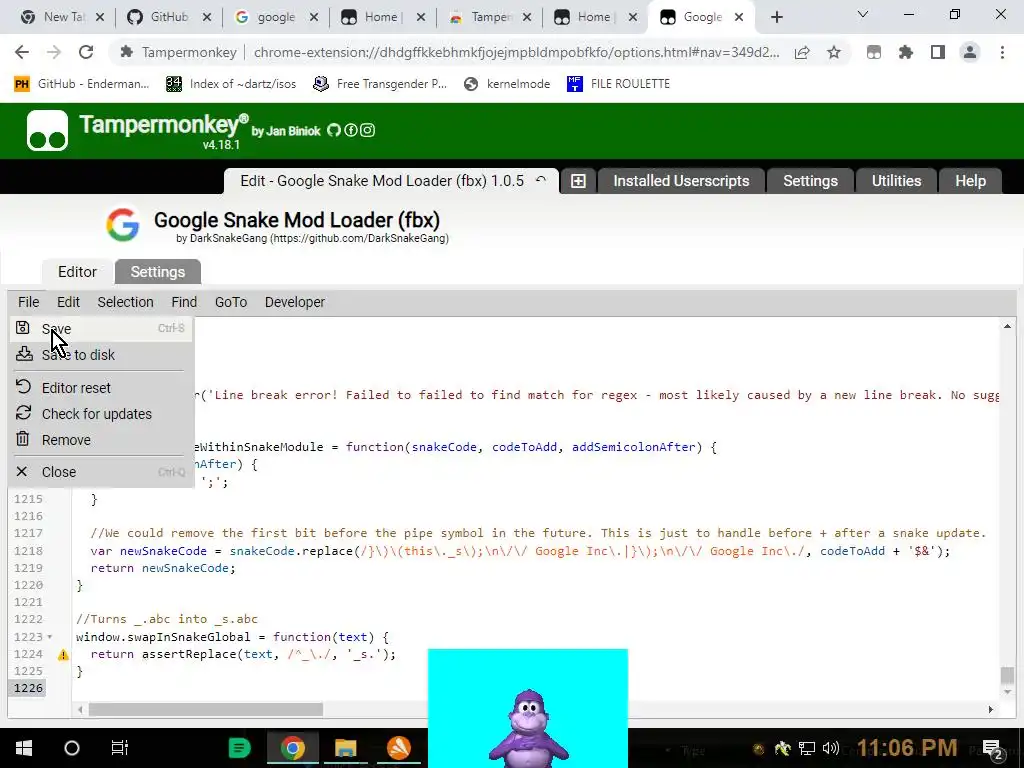The height and width of the screenshot is (768, 1024).
Task: Open Jan Biniok's GitHub icon link
Action: pos(334,130)
